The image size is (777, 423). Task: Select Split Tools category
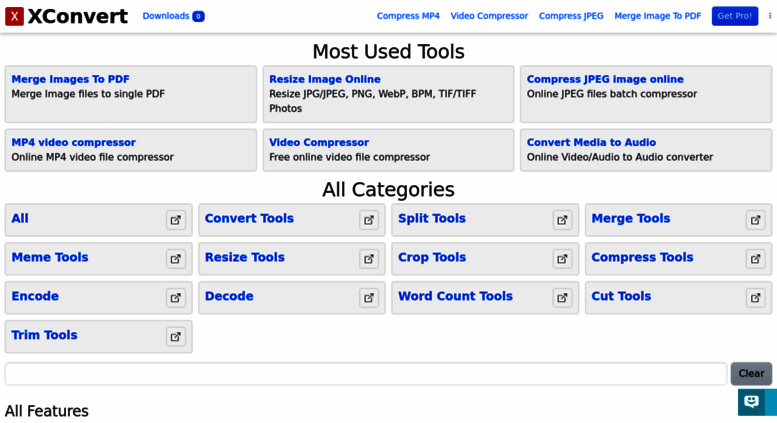(x=432, y=218)
